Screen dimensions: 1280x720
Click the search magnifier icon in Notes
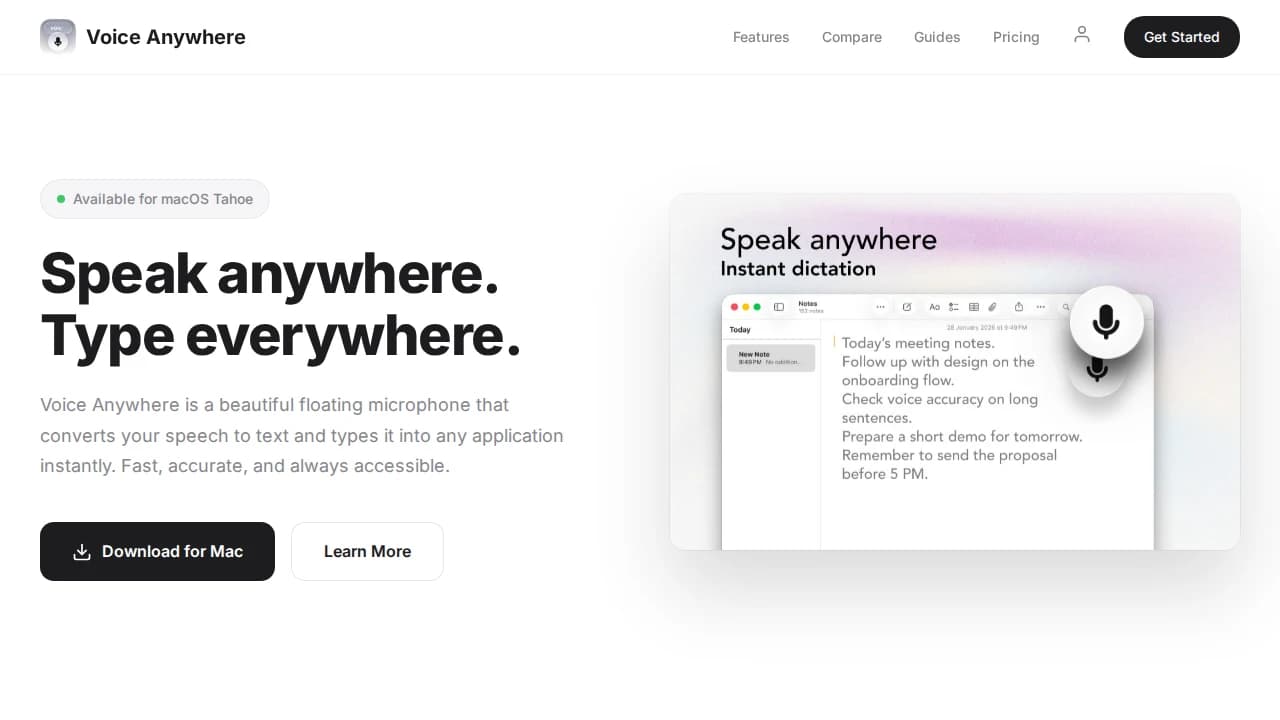point(1065,306)
